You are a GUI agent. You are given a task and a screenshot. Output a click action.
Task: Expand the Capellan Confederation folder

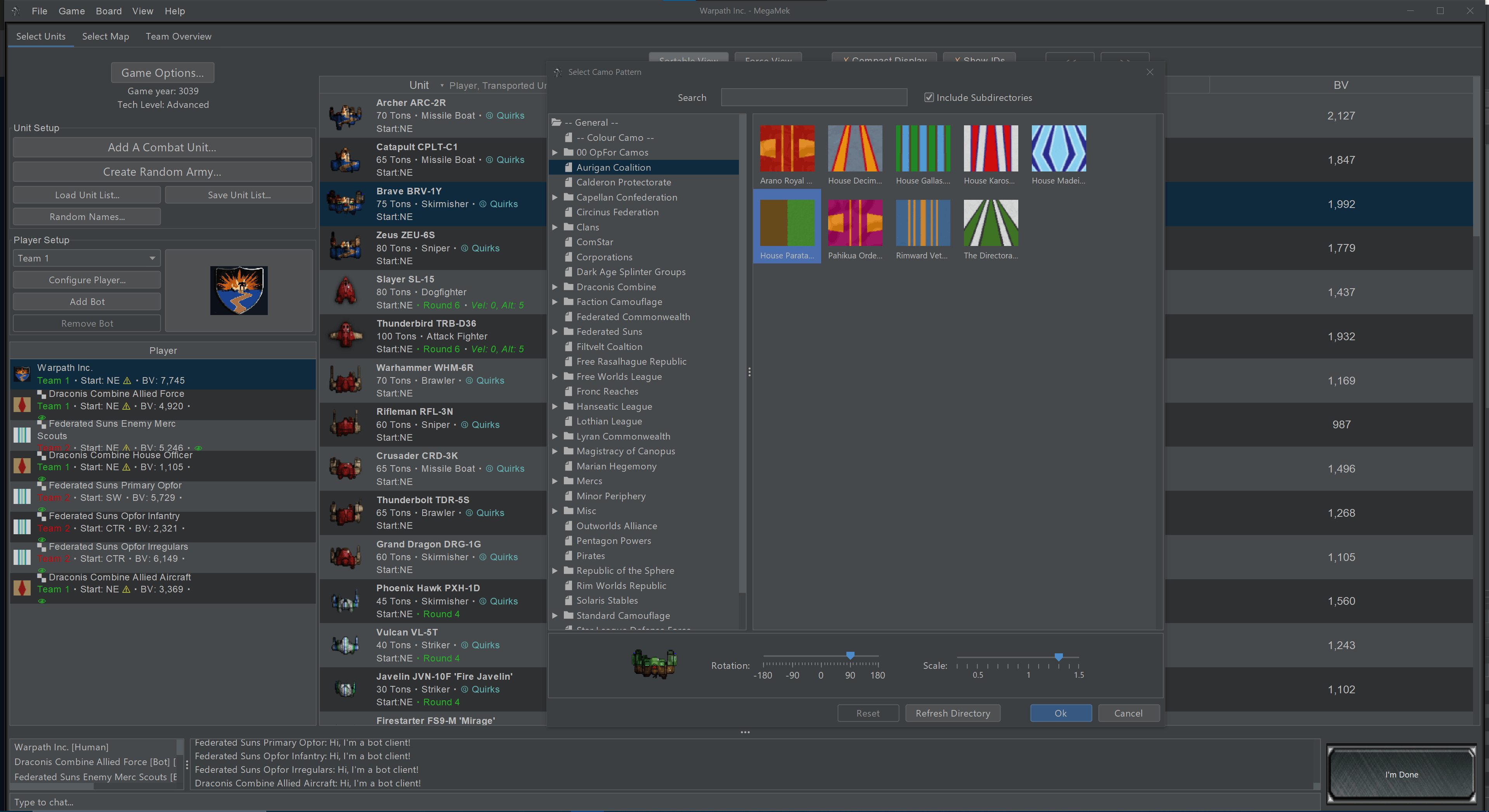tap(555, 197)
